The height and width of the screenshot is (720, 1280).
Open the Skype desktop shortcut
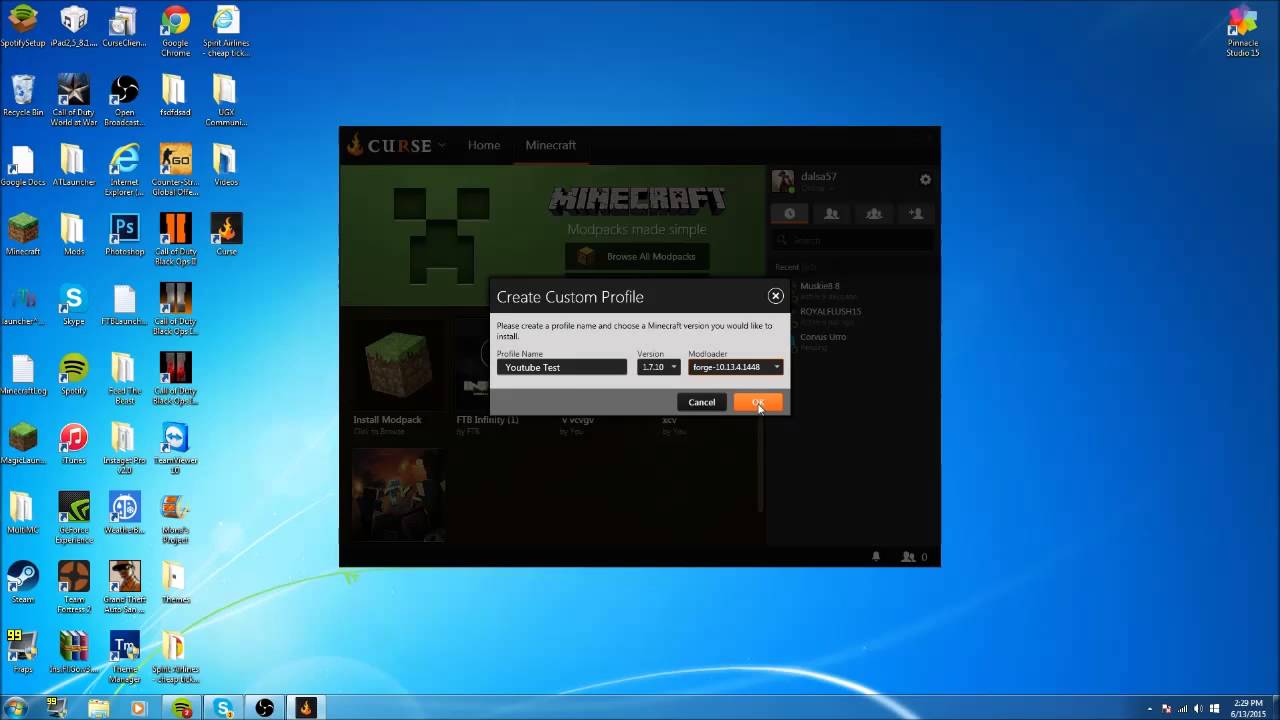[x=73, y=305]
